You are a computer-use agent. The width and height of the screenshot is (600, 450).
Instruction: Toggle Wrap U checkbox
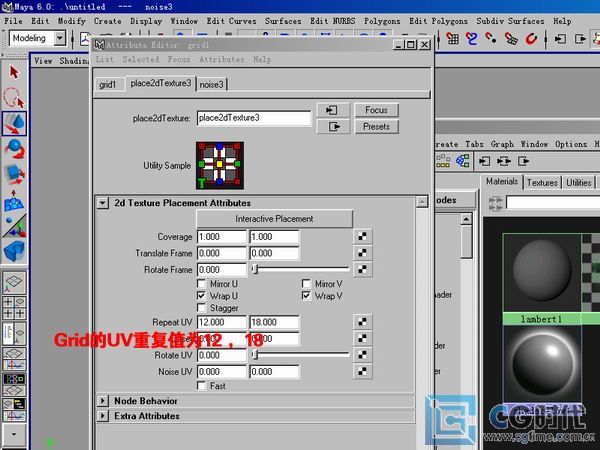click(201, 296)
